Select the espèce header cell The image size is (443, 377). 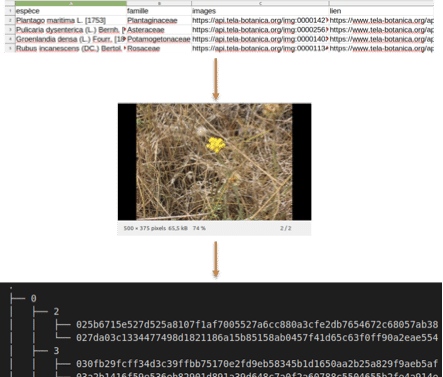tap(71, 11)
